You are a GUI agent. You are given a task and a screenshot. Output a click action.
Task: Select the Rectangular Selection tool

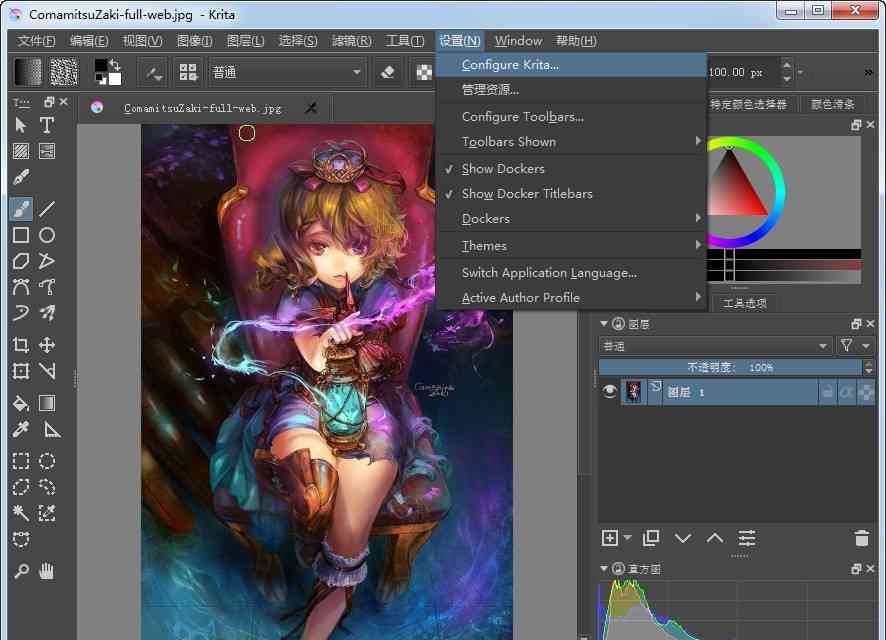[21, 462]
